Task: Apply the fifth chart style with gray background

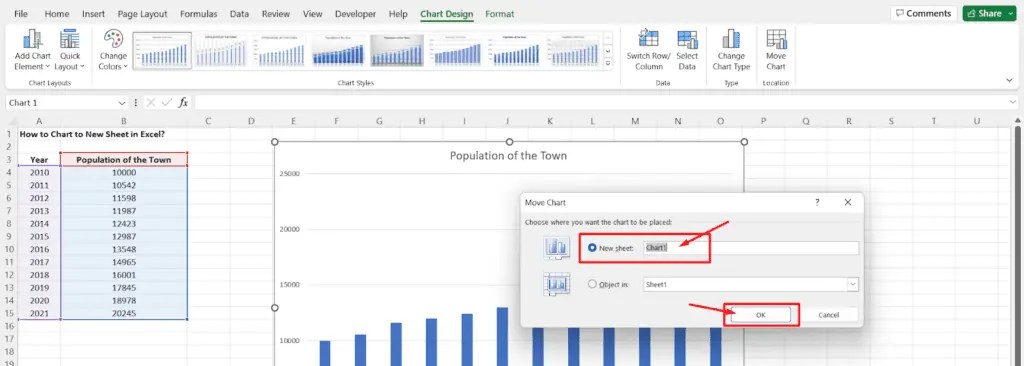Action: 398,50
